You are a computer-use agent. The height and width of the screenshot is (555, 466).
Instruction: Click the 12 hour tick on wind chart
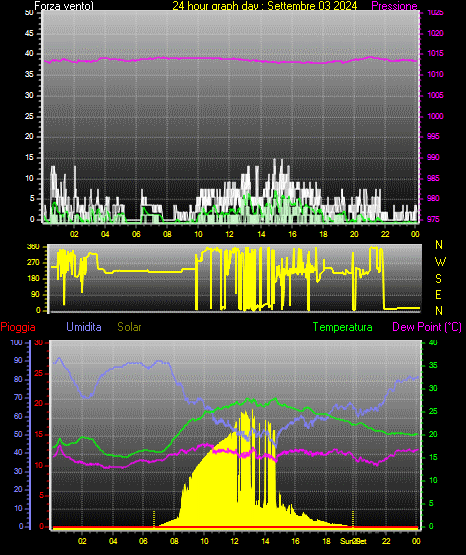[x=229, y=234]
